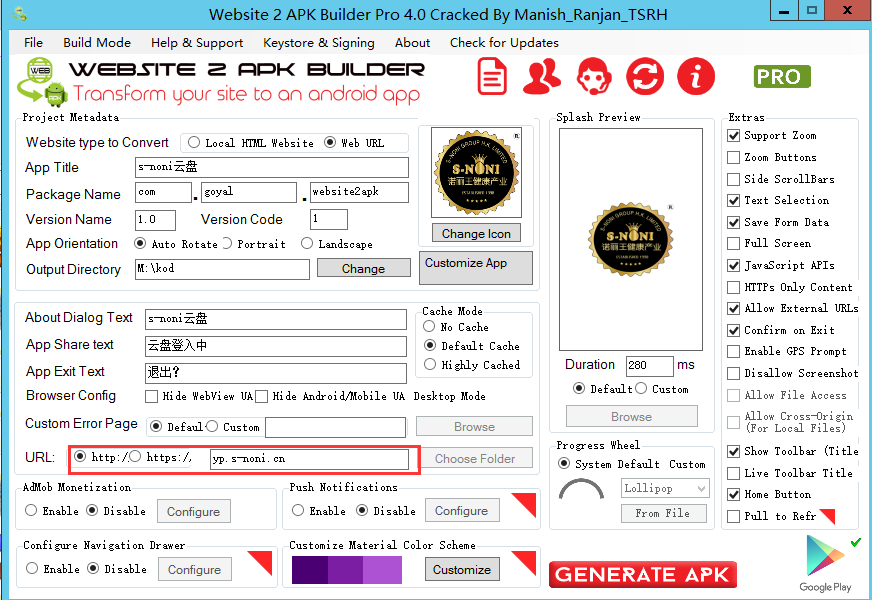Screen dimensions: 872x600
Task: Enable Pull to Refresh checkbox
Action: tap(734, 516)
